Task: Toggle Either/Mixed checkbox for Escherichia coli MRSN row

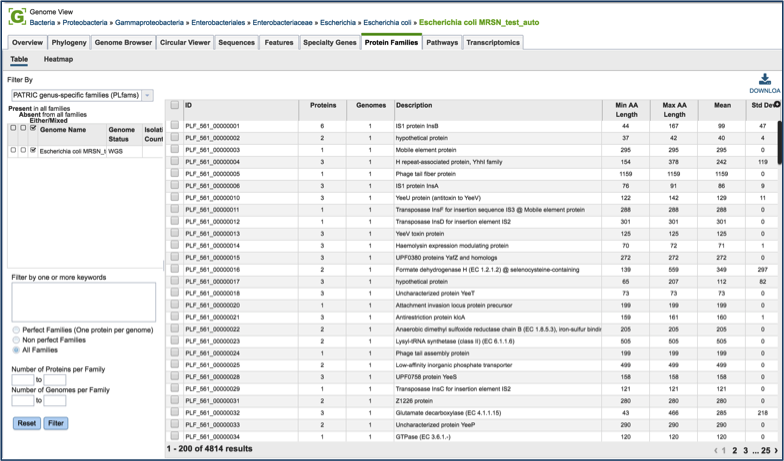Action: (x=33, y=150)
